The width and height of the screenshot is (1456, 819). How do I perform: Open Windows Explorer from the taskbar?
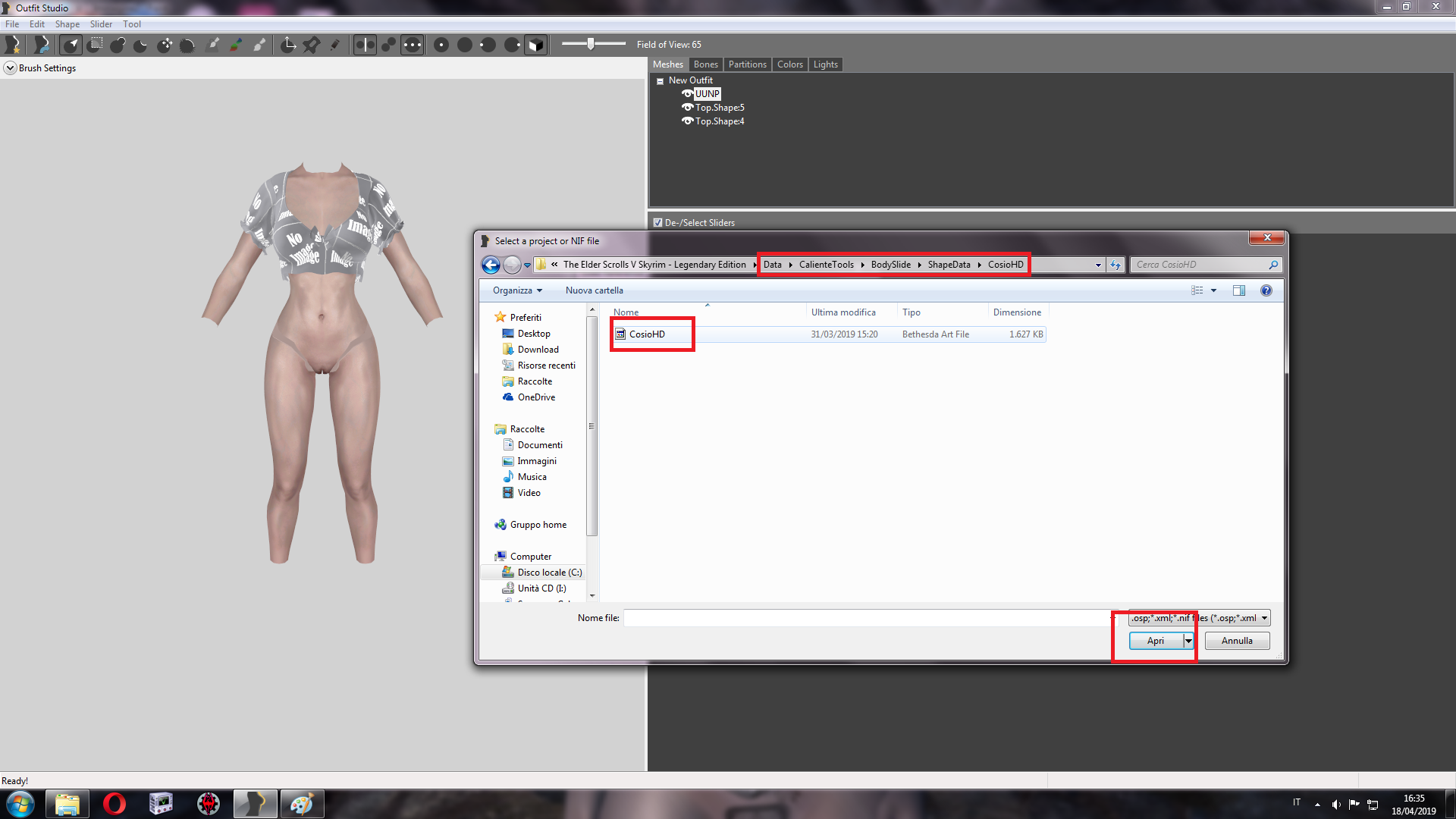click(x=67, y=804)
